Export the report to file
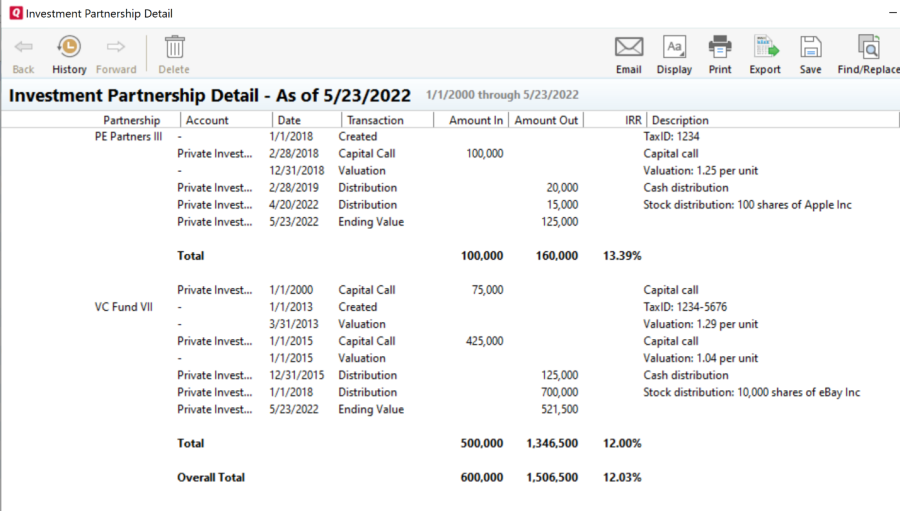900x511 pixels. coord(765,47)
